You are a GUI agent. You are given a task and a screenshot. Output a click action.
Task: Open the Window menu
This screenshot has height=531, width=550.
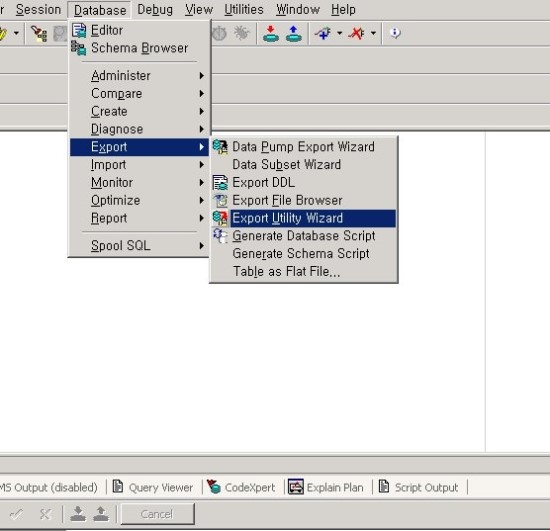(298, 9)
